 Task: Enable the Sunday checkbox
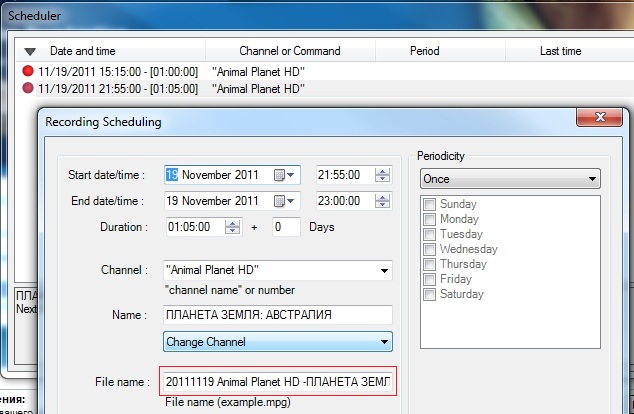coord(430,205)
